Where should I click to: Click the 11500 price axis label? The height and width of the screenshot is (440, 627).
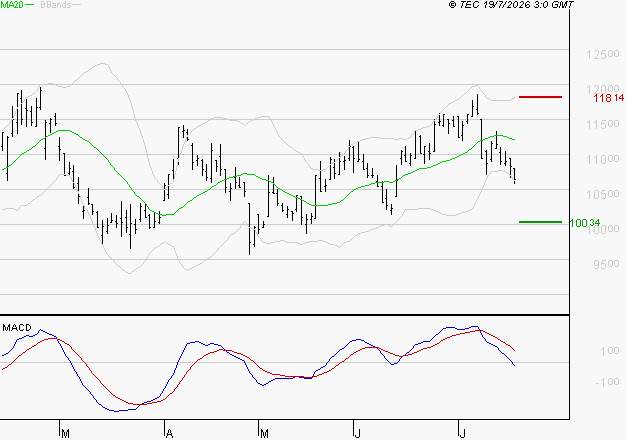click(x=603, y=124)
